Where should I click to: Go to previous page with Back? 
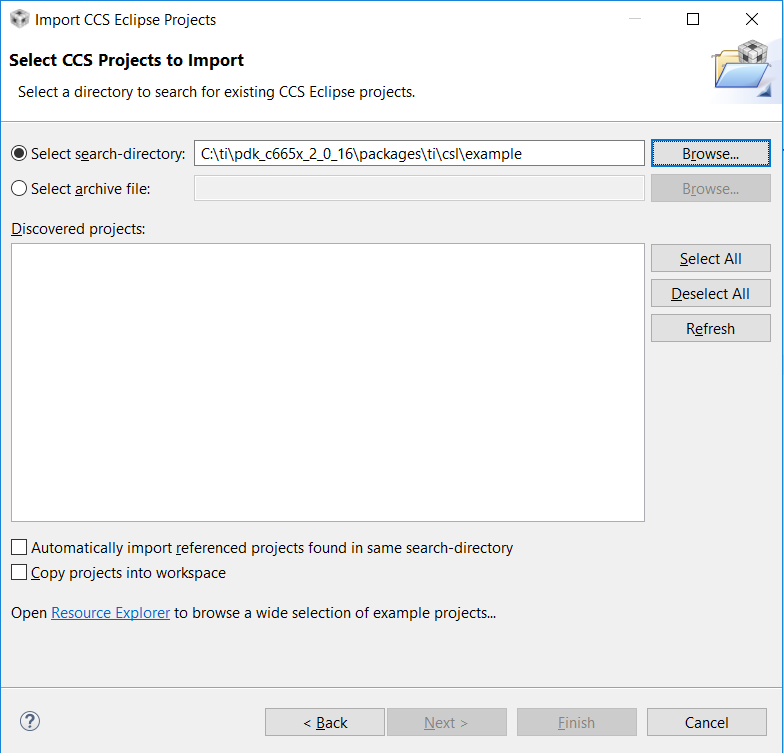(325, 722)
